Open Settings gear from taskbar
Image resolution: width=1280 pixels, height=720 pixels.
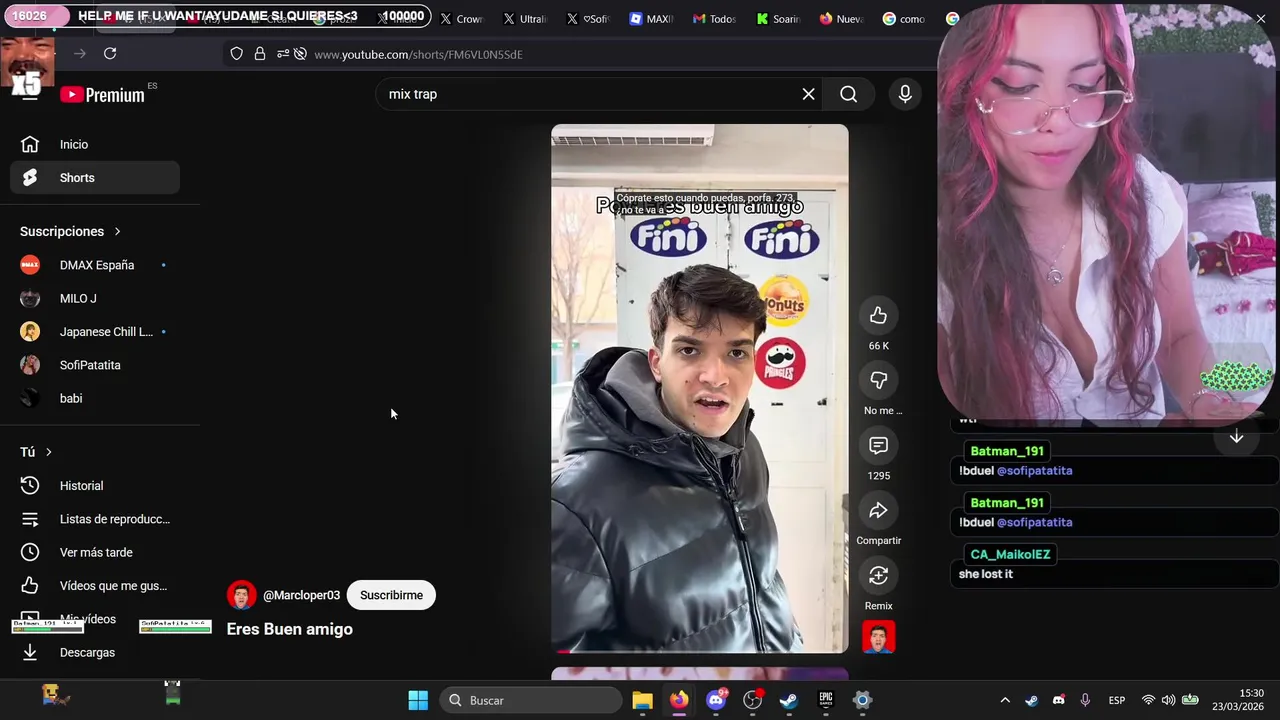tap(862, 700)
